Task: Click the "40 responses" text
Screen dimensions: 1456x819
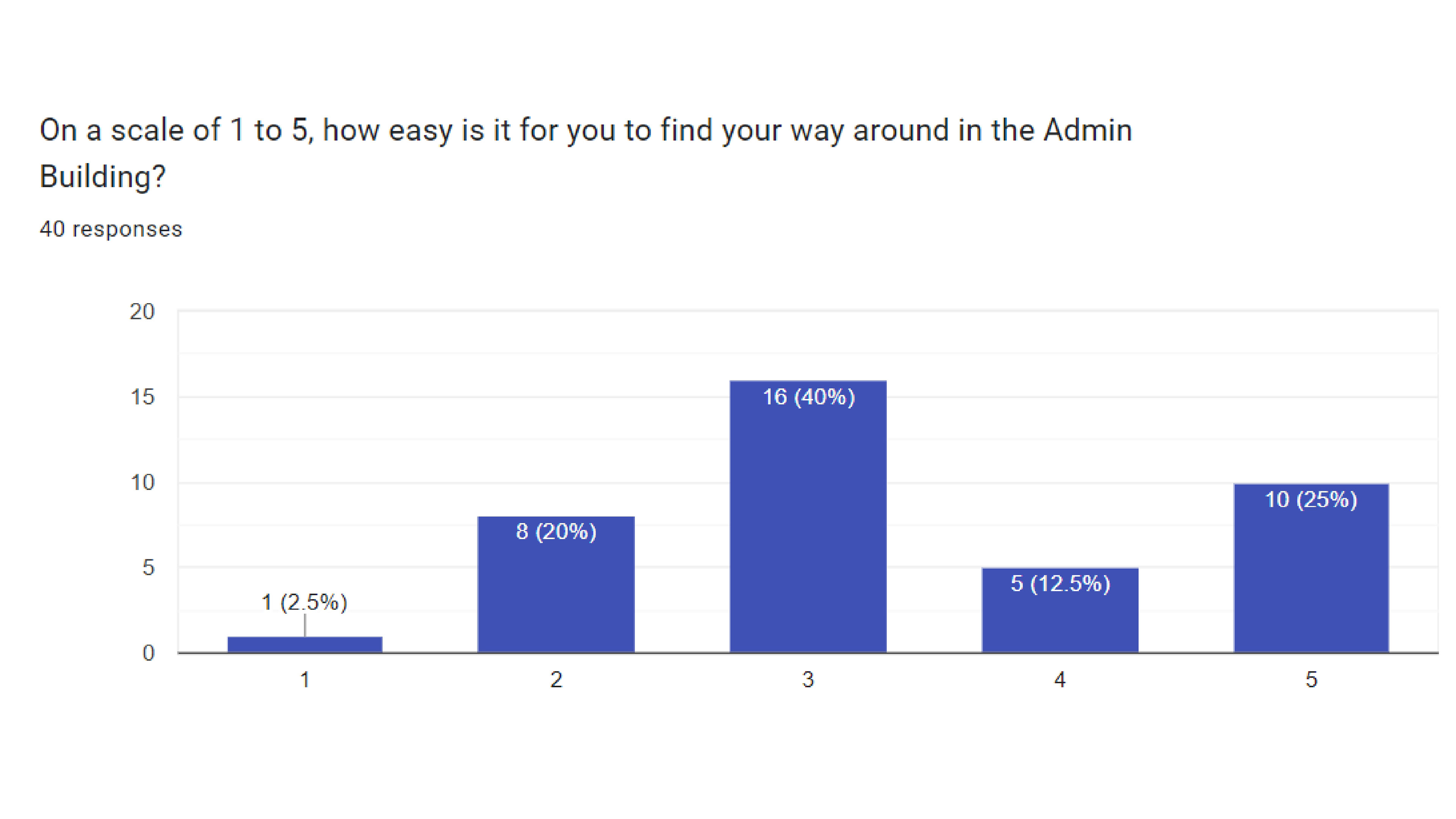Action: [x=111, y=229]
